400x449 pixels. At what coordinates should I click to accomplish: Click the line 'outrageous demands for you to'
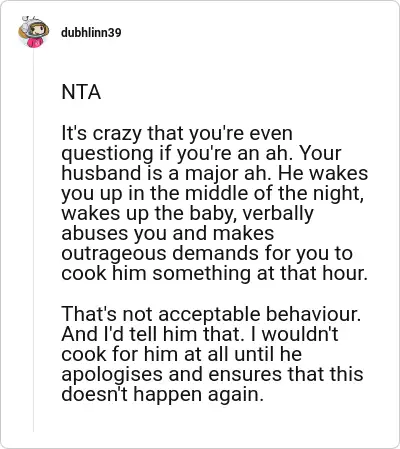pos(207,254)
